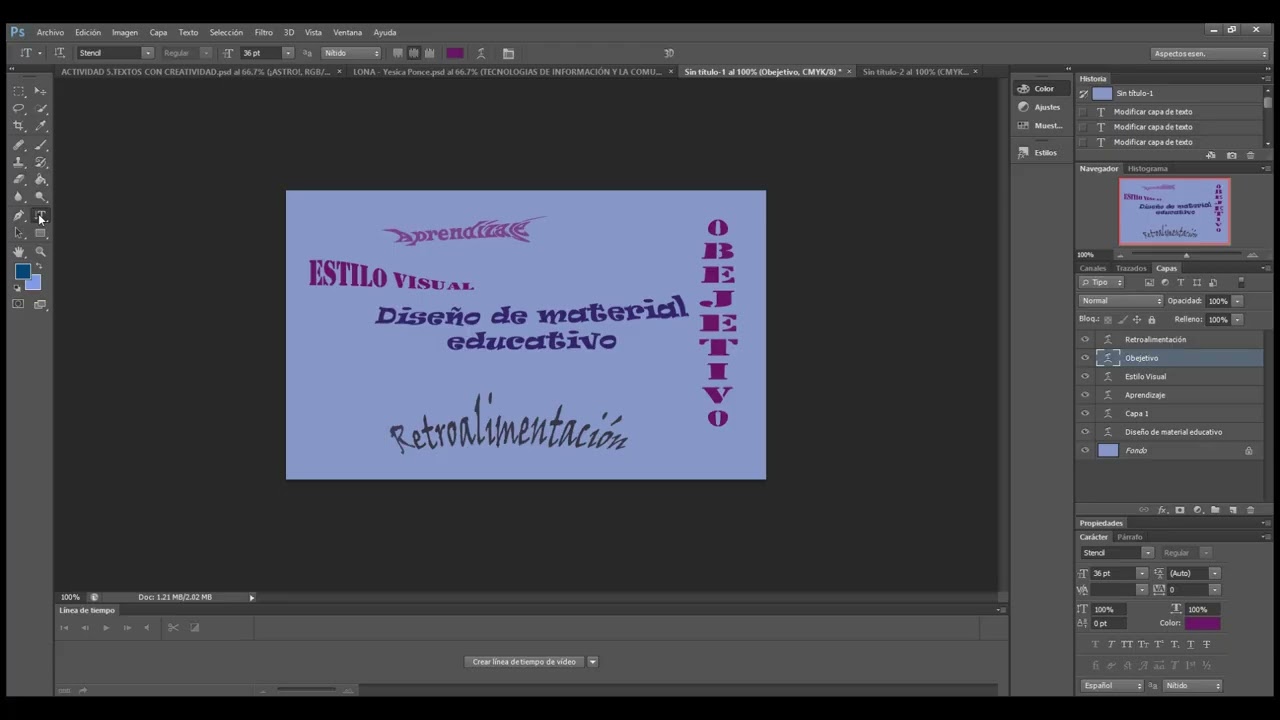Open font family dropdown in options bar
1280x720 pixels.
tap(147, 53)
